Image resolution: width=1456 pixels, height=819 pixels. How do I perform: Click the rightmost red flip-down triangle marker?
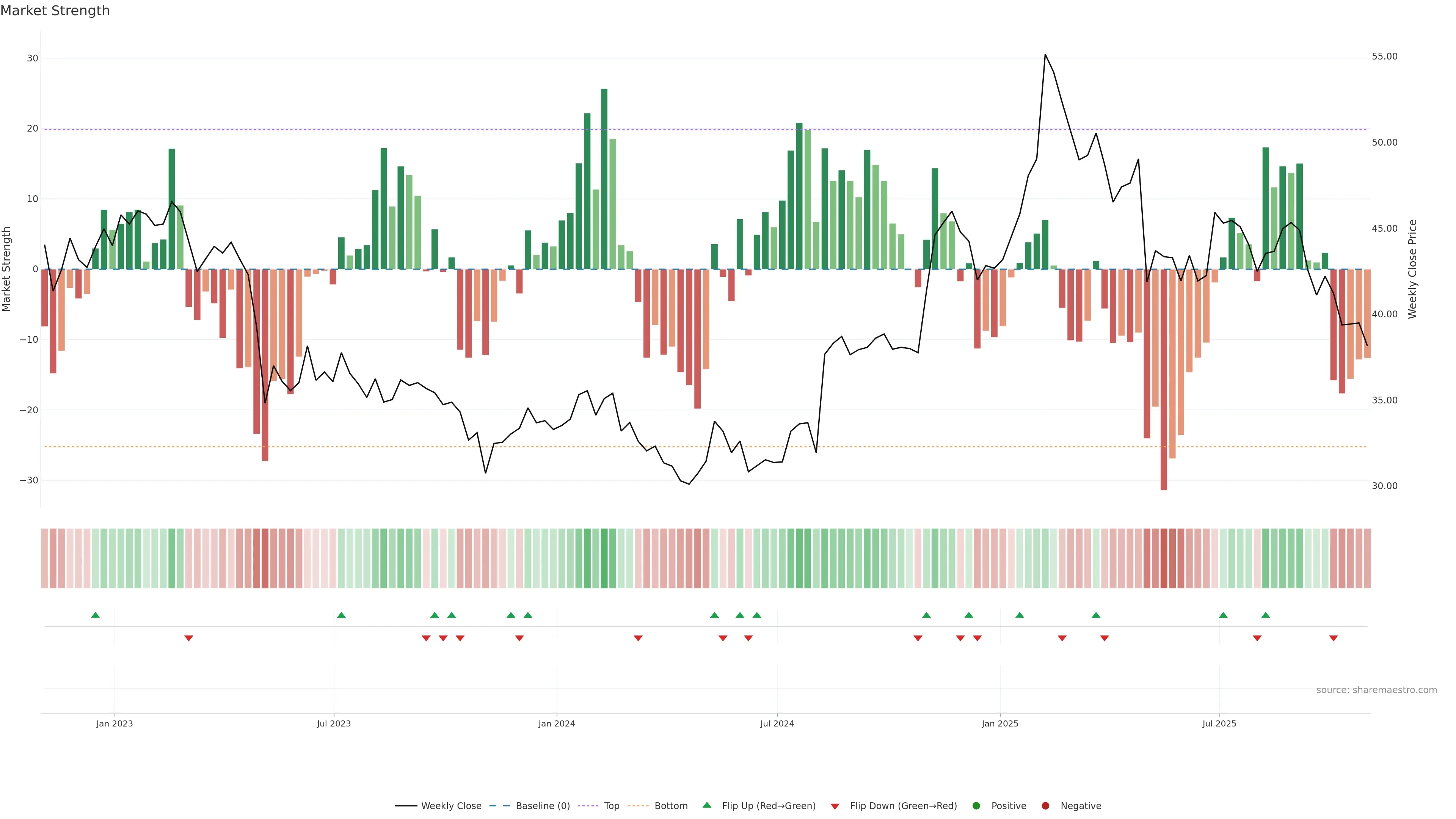click(1334, 638)
